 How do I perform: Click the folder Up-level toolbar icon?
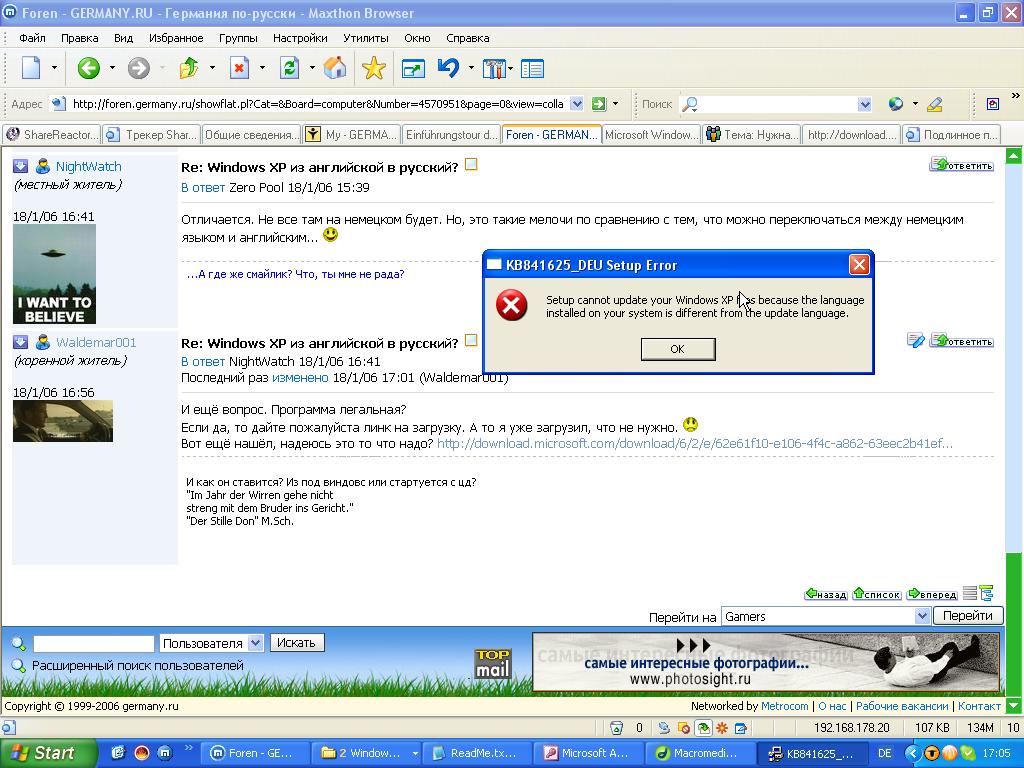coord(189,67)
